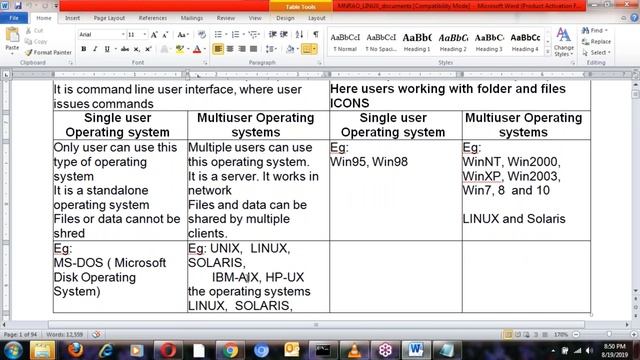Open the line spacing dropdown
This screenshot has height=360, width=640.
[271, 49]
